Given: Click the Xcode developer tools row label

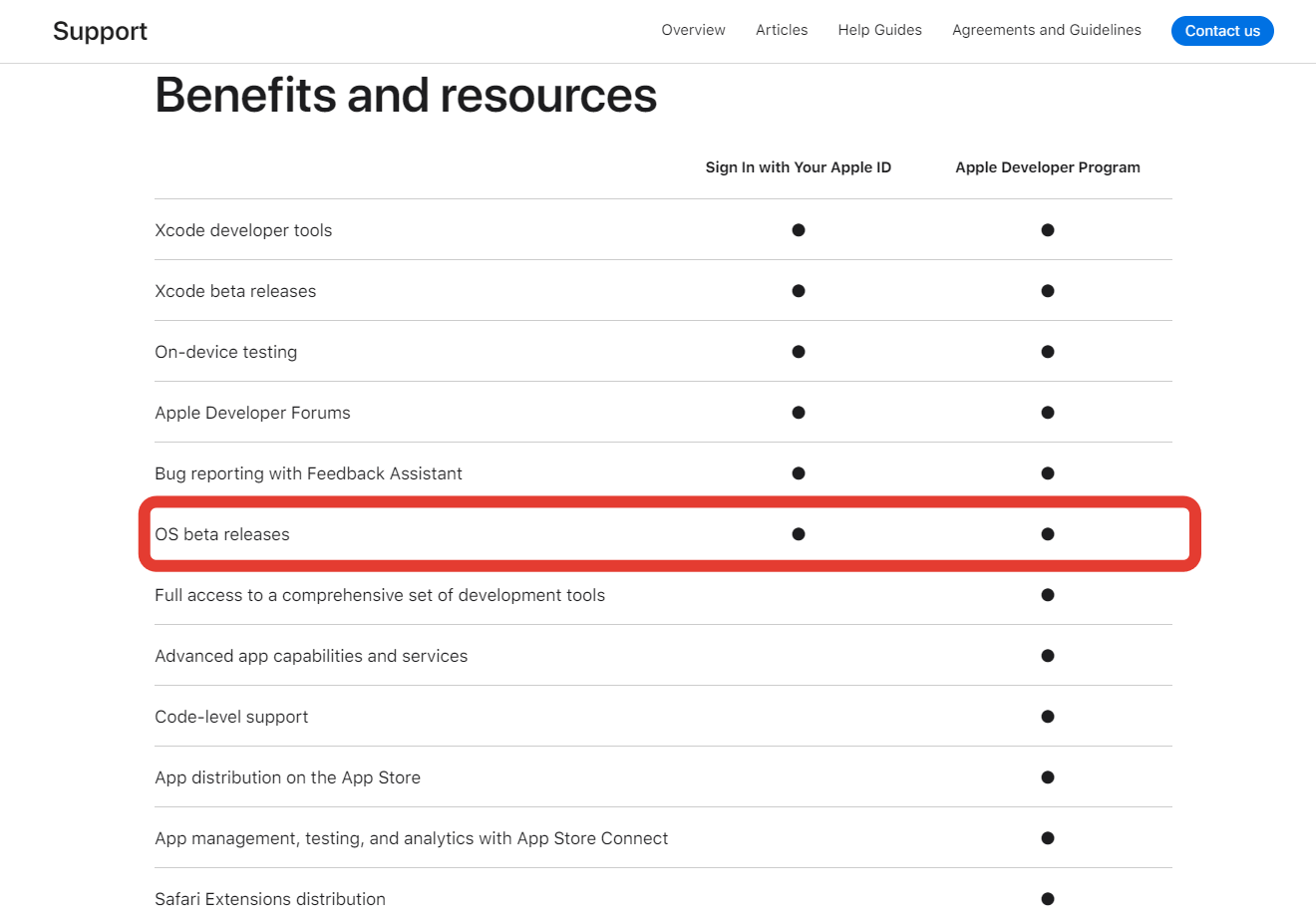Looking at the screenshot, I should point(243,230).
